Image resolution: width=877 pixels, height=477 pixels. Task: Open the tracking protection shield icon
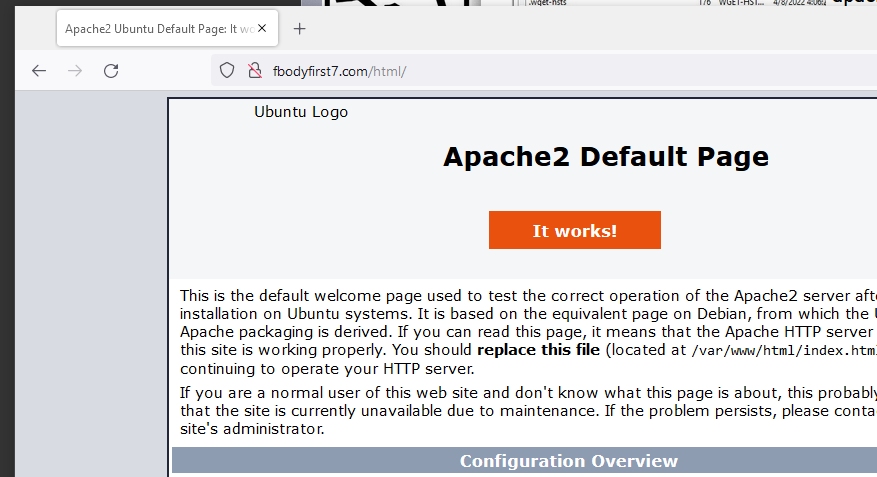(227, 70)
